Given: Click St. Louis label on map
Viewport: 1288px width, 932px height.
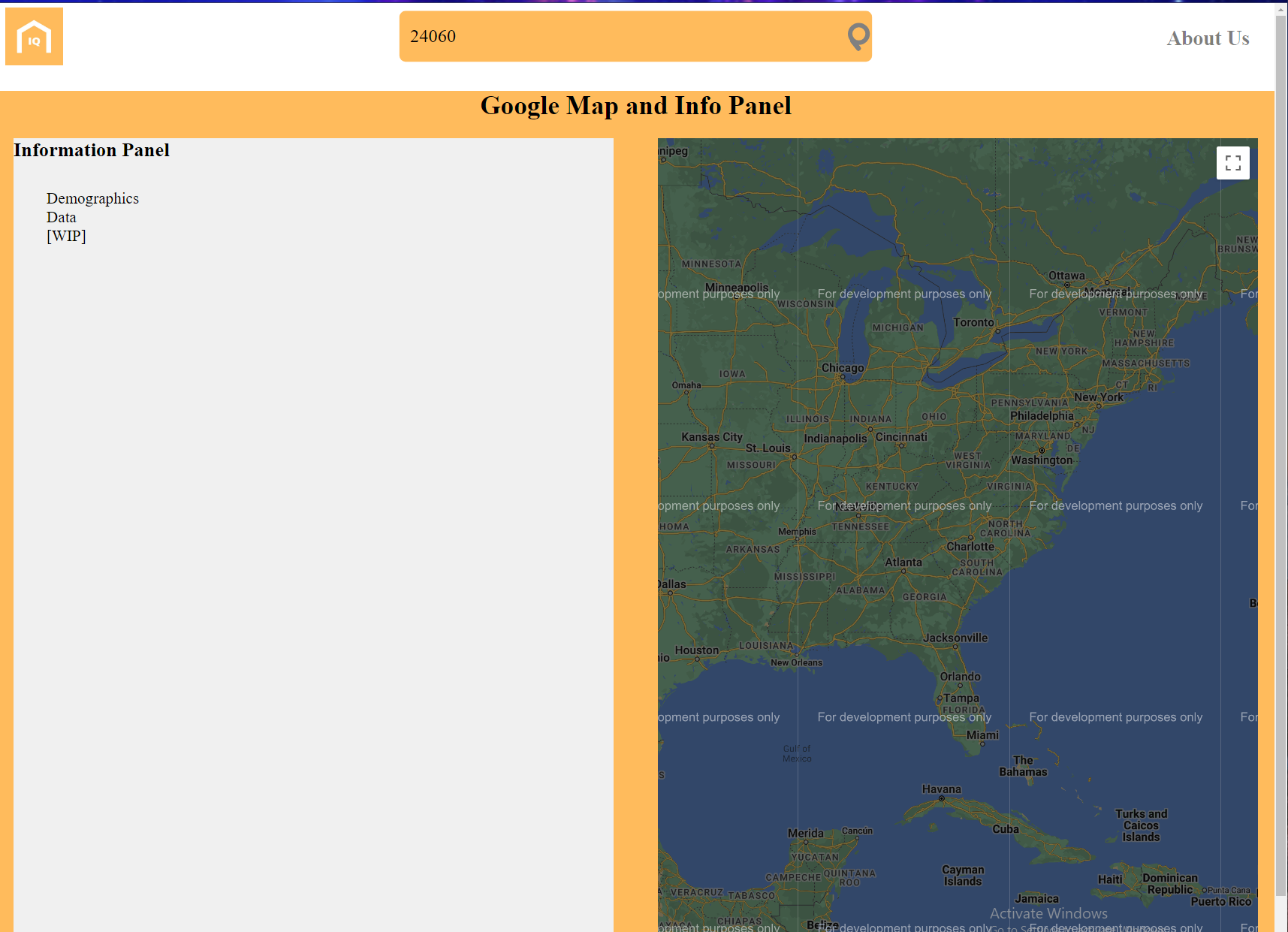Looking at the screenshot, I should tap(768, 448).
